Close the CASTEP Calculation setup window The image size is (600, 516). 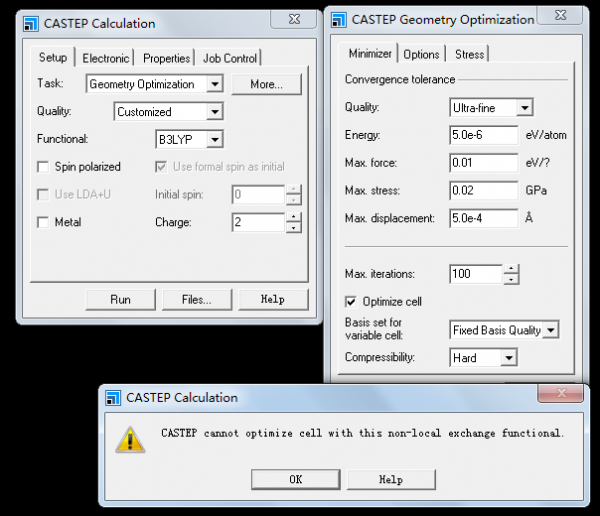294,19
